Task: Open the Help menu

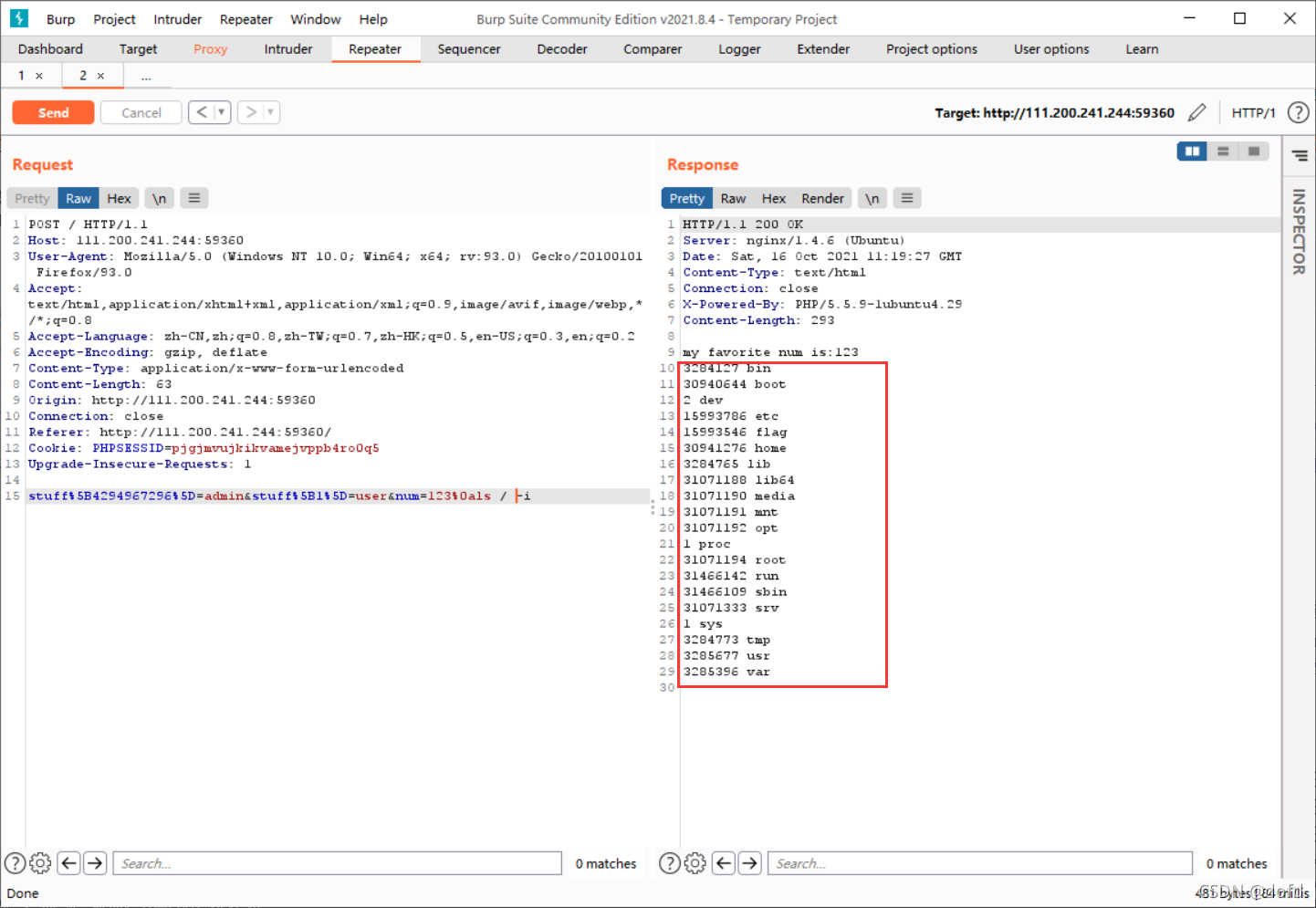Action: click(373, 19)
